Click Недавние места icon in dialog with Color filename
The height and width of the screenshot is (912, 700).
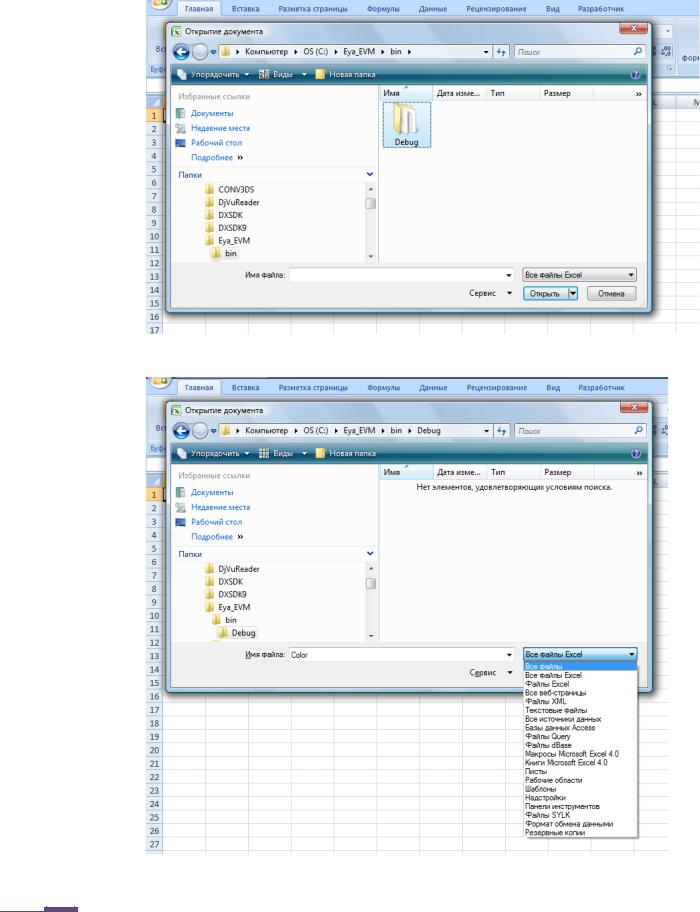coord(181,507)
